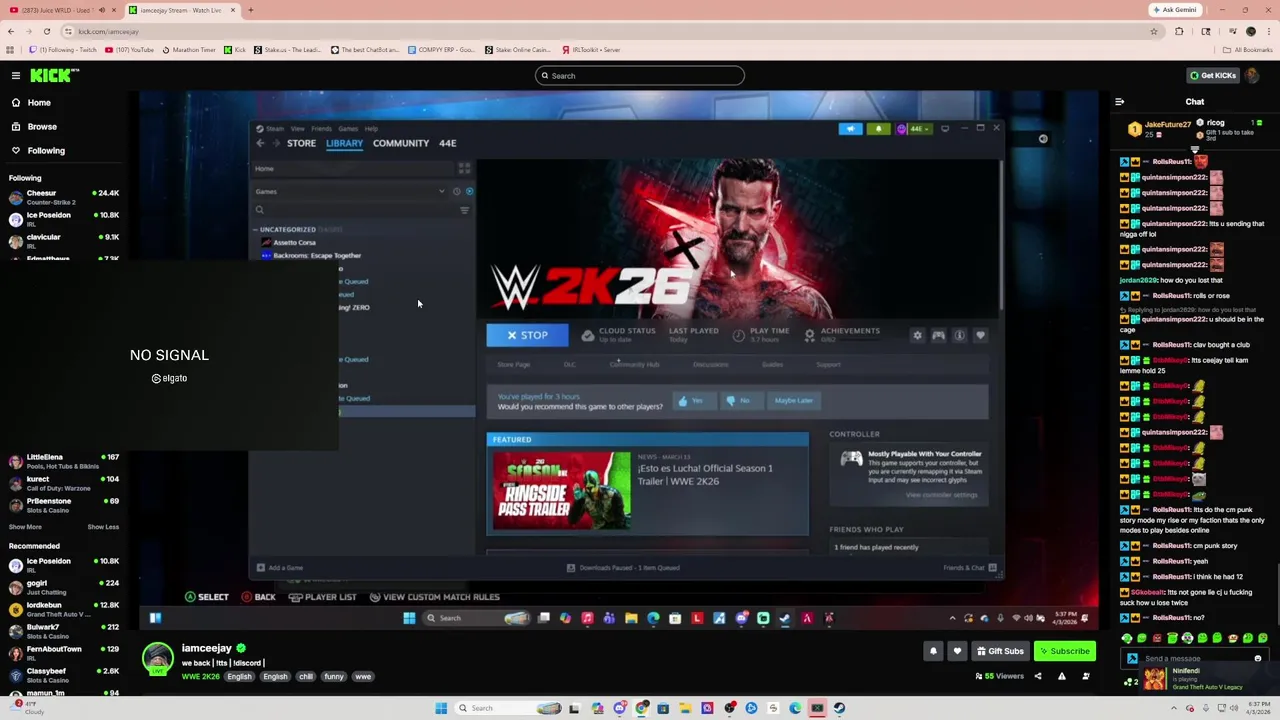Click the Send a message chat input
This screenshot has width=1280, height=720.
tap(1195, 659)
